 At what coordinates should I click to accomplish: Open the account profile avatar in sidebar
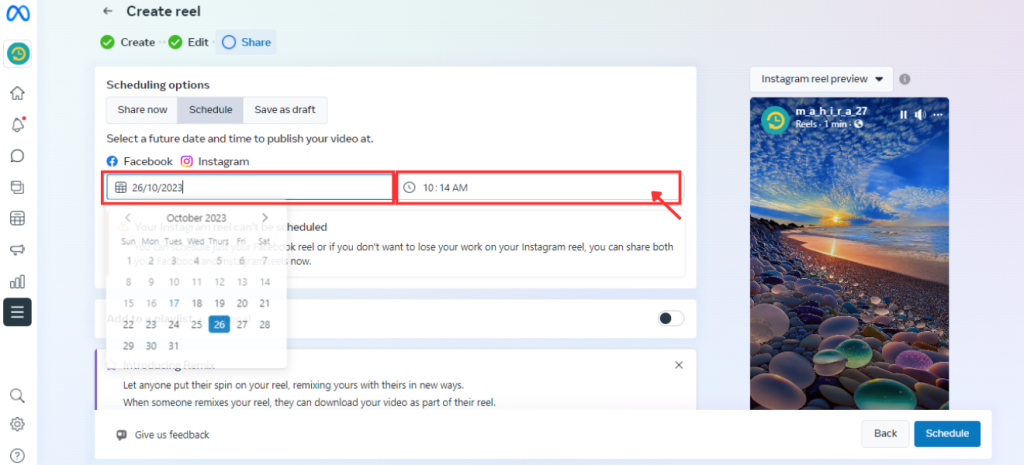coord(18,54)
